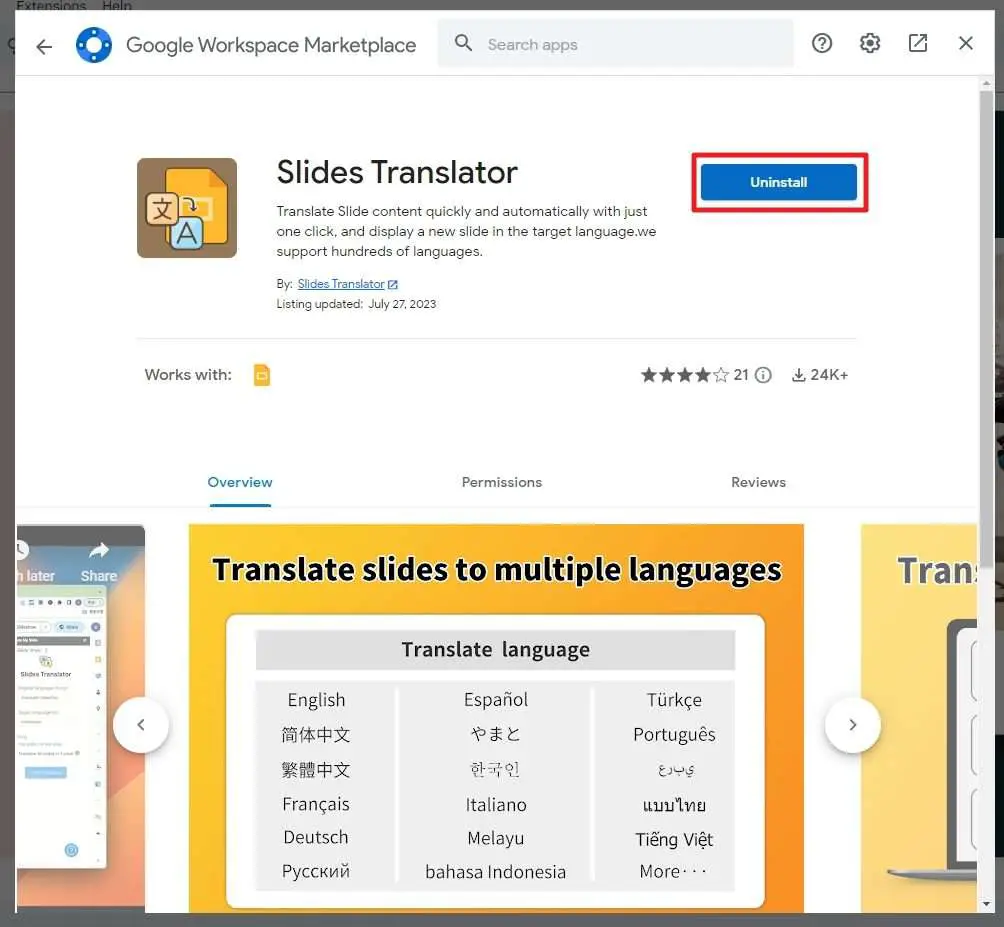Click 'Tiếng Việt' in the language list
This screenshot has width=1004, height=927.
pos(674,839)
